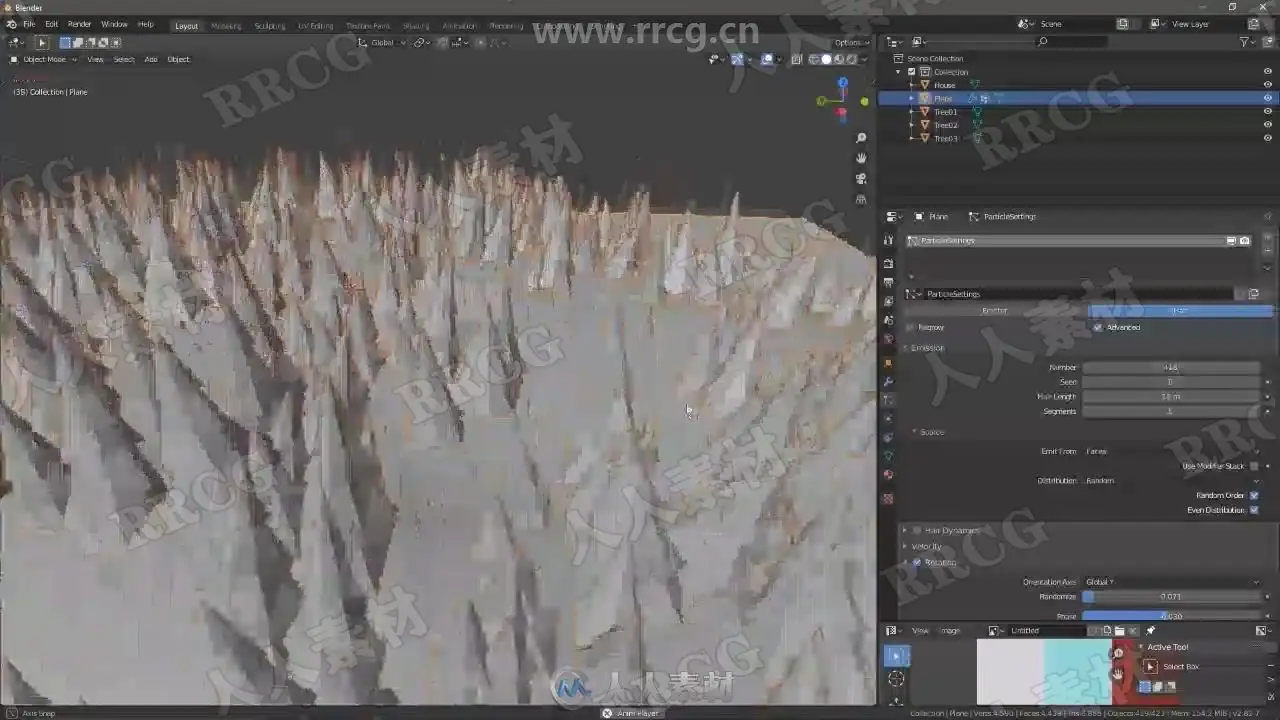Viewport: 1280px width, 720px height.
Task: Expand the Velocity panel
Action: coord(926,546)
